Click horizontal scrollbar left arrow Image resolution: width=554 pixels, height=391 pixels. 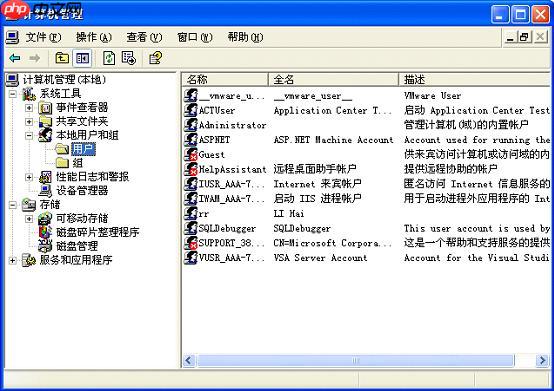(x=188, y=360)
